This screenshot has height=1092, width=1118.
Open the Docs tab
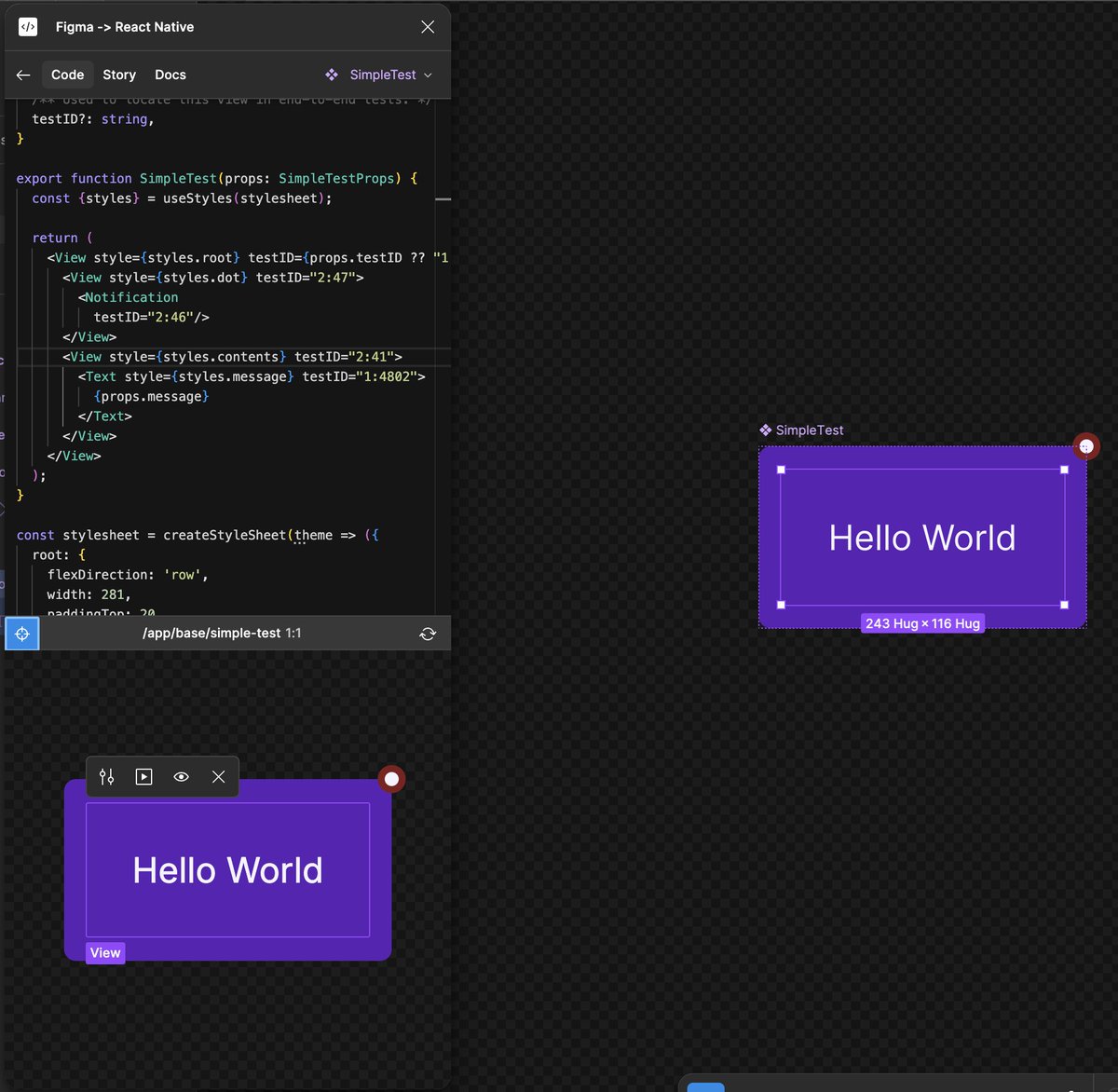[170, 75]
